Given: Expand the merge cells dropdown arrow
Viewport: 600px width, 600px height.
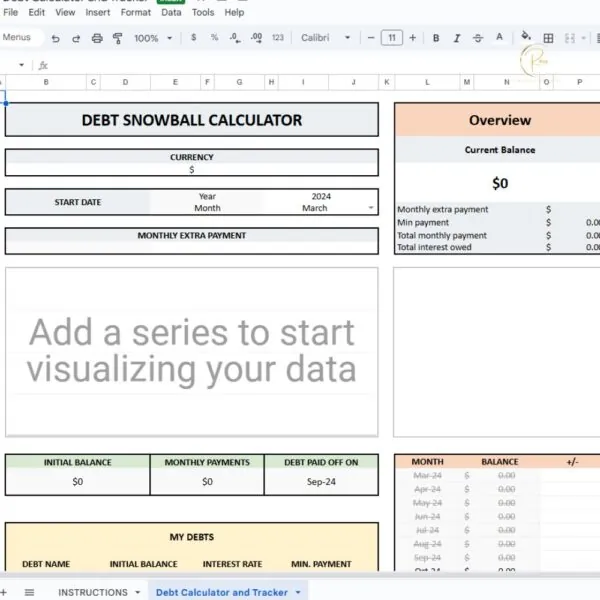Looking at the screenshot, I should (x=584, y=38).
